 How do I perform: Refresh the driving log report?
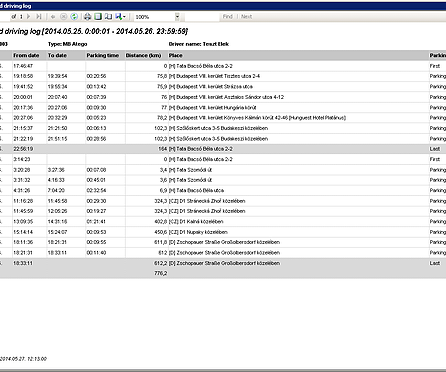[74, 16]
